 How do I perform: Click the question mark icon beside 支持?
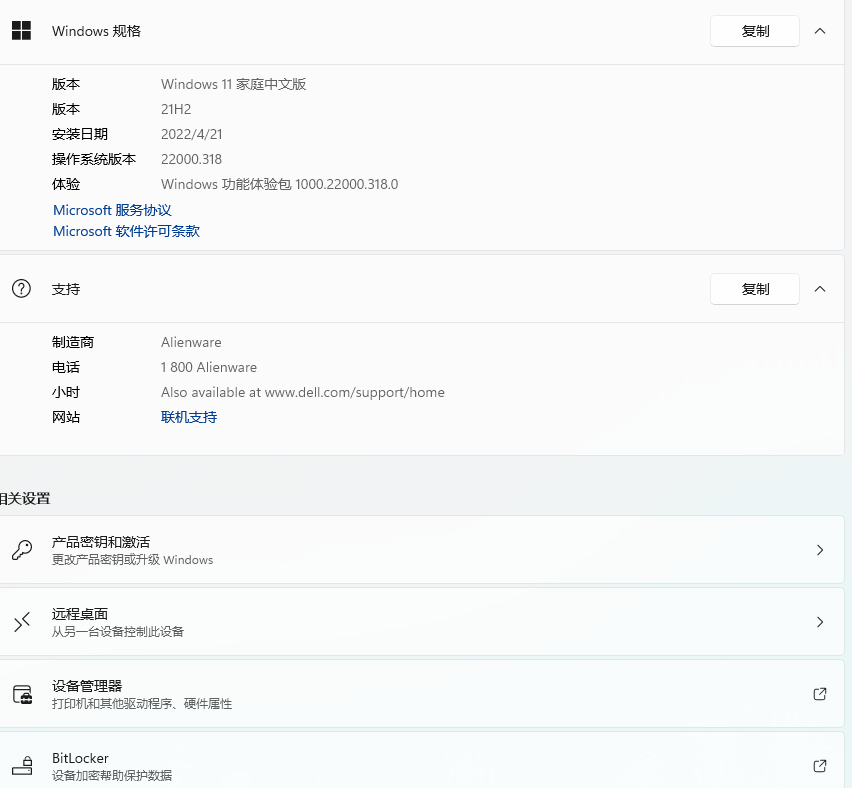tap(21, 289)
